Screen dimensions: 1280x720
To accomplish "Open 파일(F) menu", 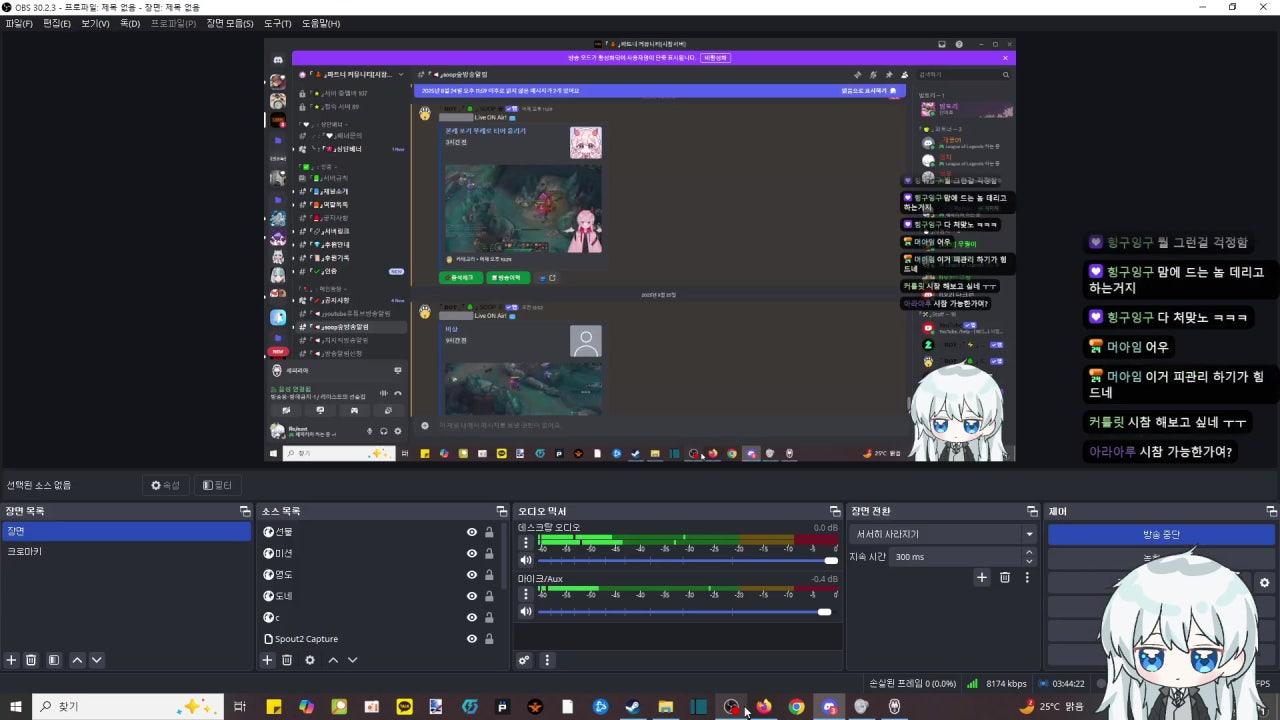I will tap(19, 23).
